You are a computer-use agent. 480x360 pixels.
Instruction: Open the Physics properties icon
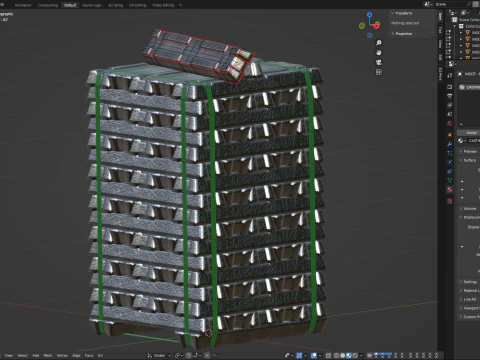pos(450,162)
